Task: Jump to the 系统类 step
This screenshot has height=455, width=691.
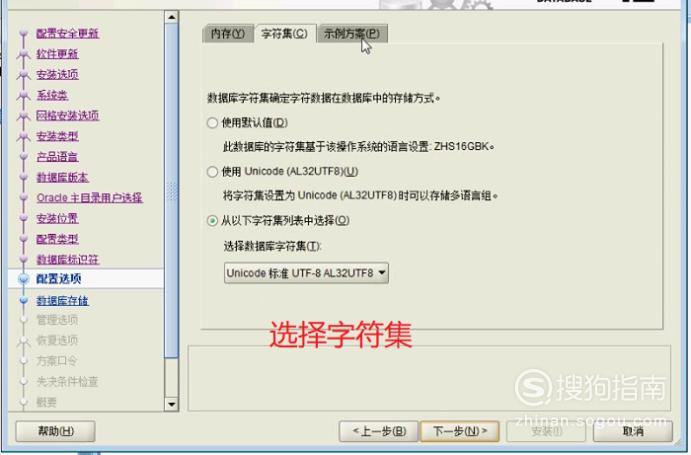Action: (52, 95)
